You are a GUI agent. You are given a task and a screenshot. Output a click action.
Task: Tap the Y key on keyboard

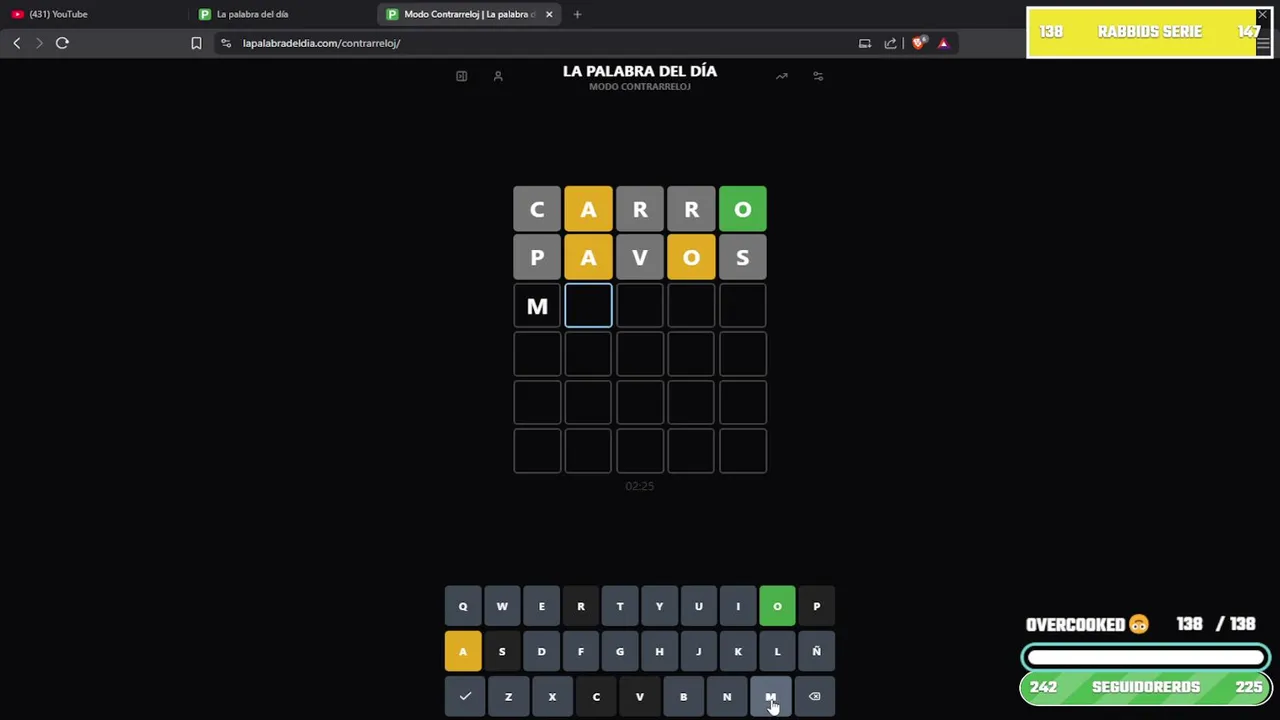659,606
